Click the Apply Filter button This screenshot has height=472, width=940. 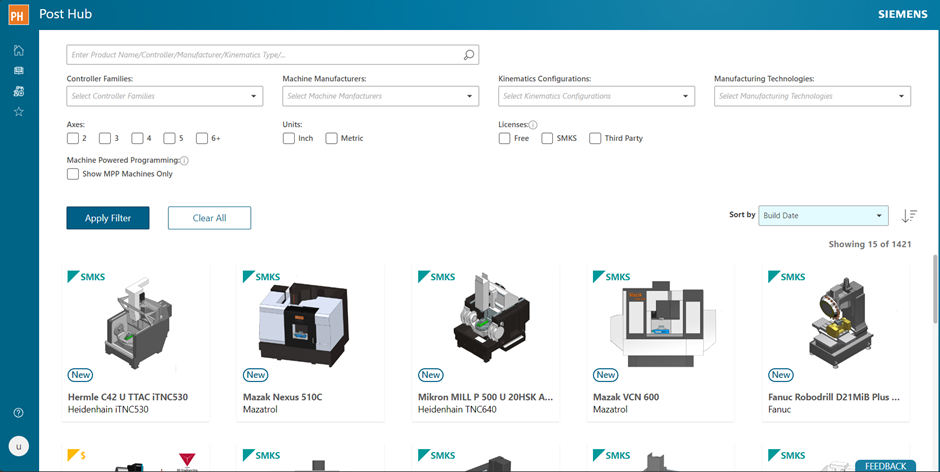pyautogui.click(x=107, y=218)
